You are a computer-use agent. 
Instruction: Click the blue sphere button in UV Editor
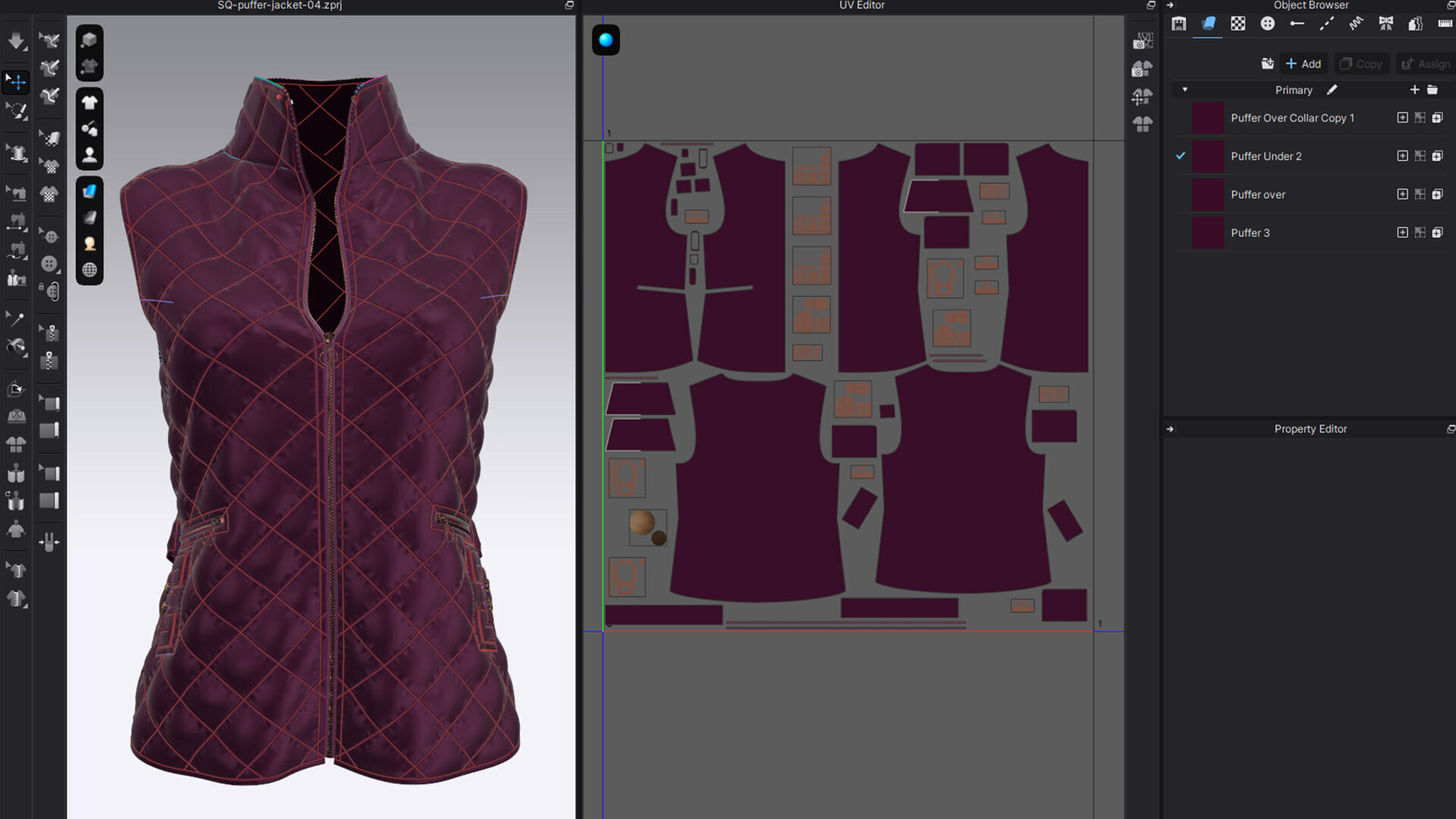tap(606, 39)
